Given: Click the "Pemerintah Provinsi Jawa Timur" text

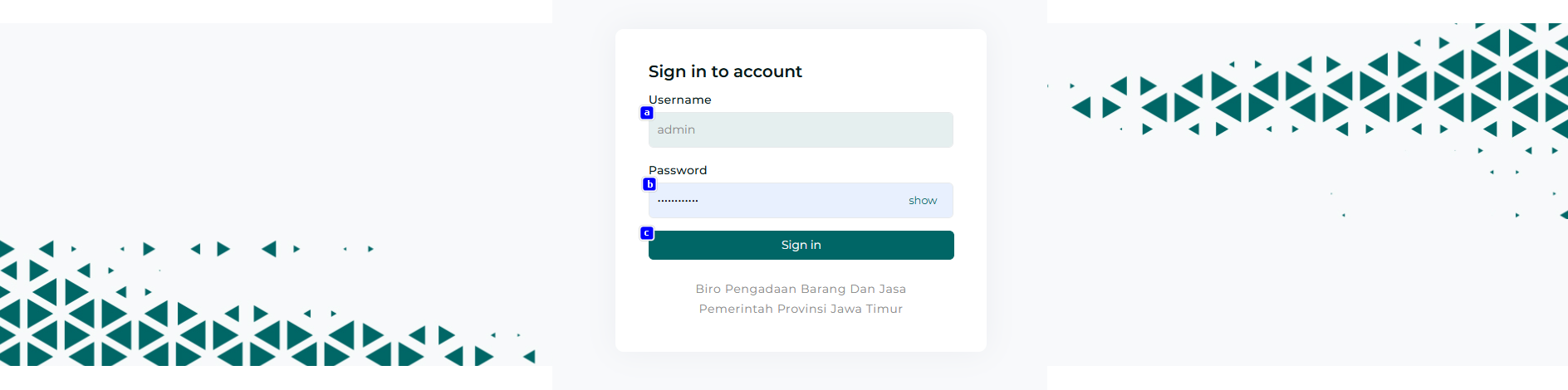Looking at the screenshot, I should tap(801, 309).
